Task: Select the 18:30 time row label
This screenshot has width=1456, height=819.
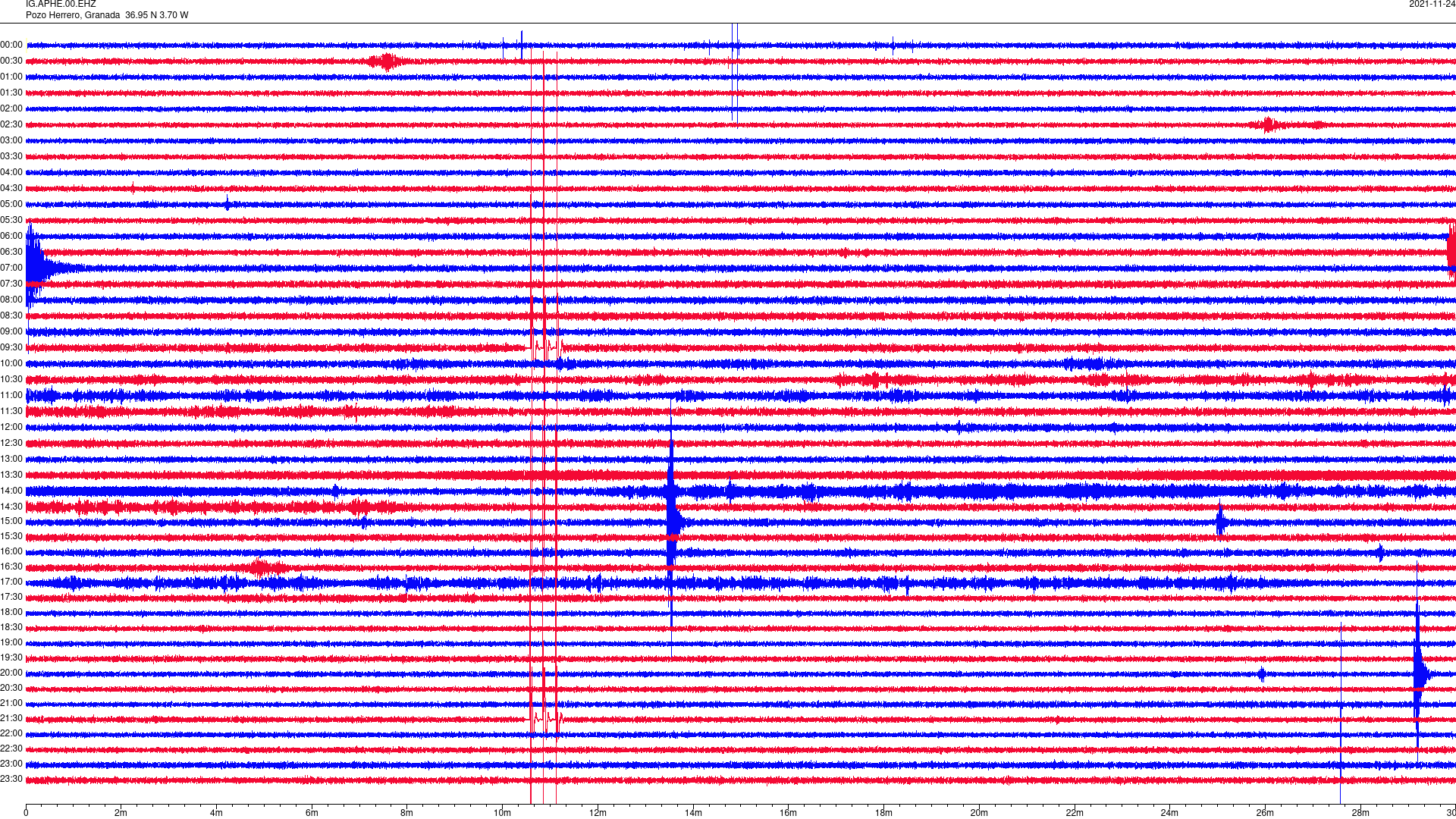Action: [11, 627]
